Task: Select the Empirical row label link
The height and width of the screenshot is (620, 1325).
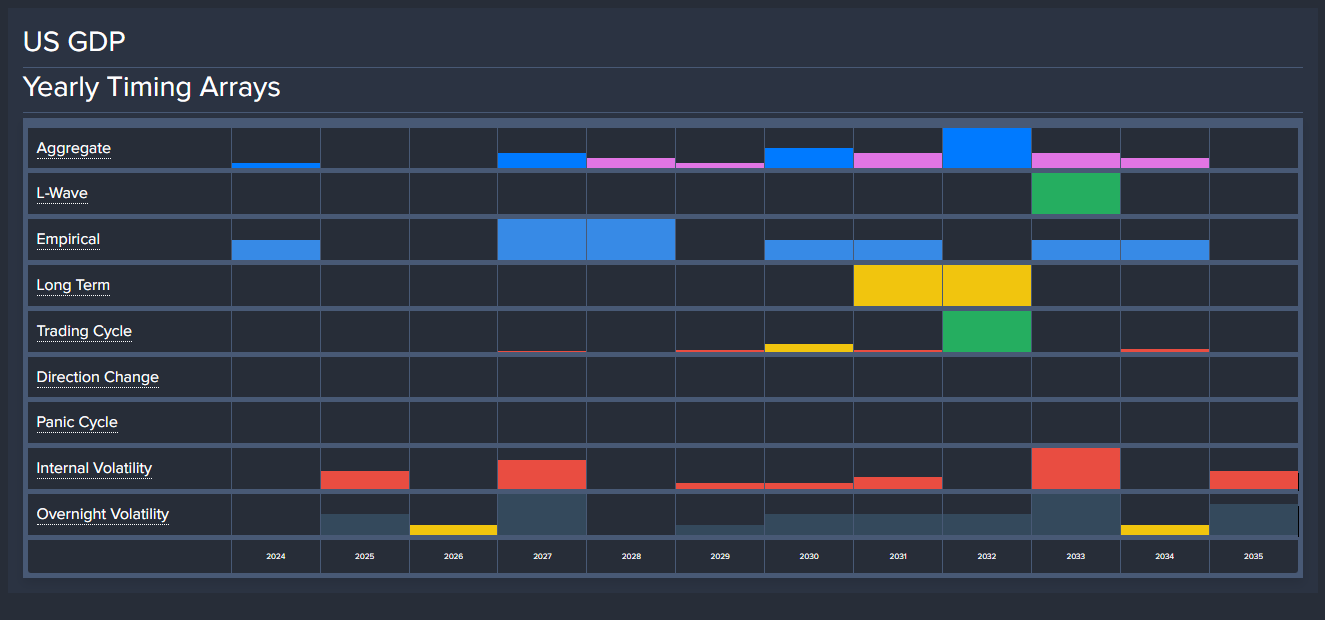Action: point(68,240)
